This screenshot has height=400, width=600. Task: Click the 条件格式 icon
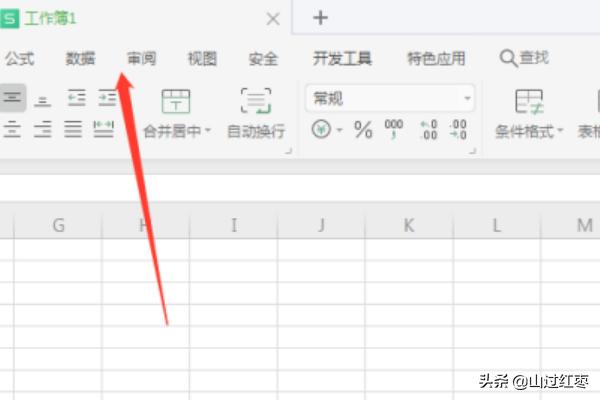[x=529, y=101]
